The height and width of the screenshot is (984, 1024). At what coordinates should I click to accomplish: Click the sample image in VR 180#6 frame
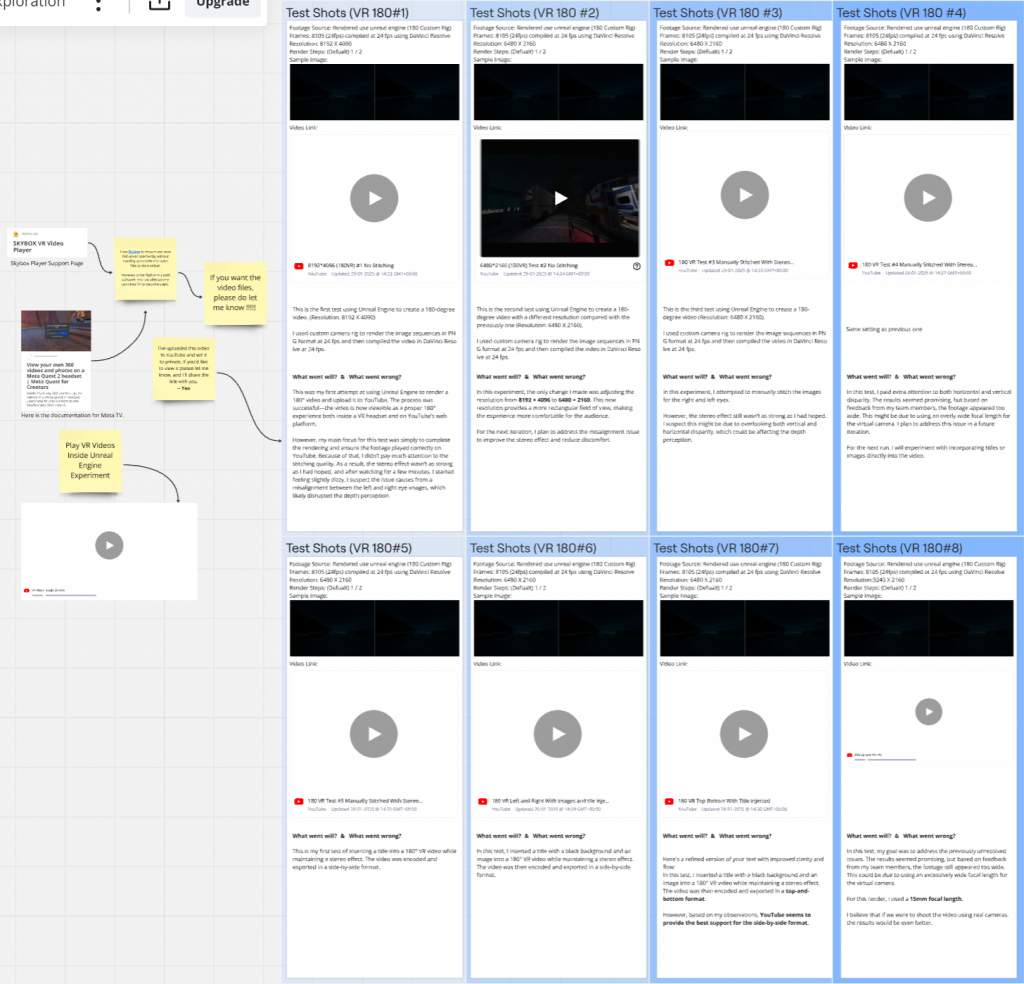point(558,628)
